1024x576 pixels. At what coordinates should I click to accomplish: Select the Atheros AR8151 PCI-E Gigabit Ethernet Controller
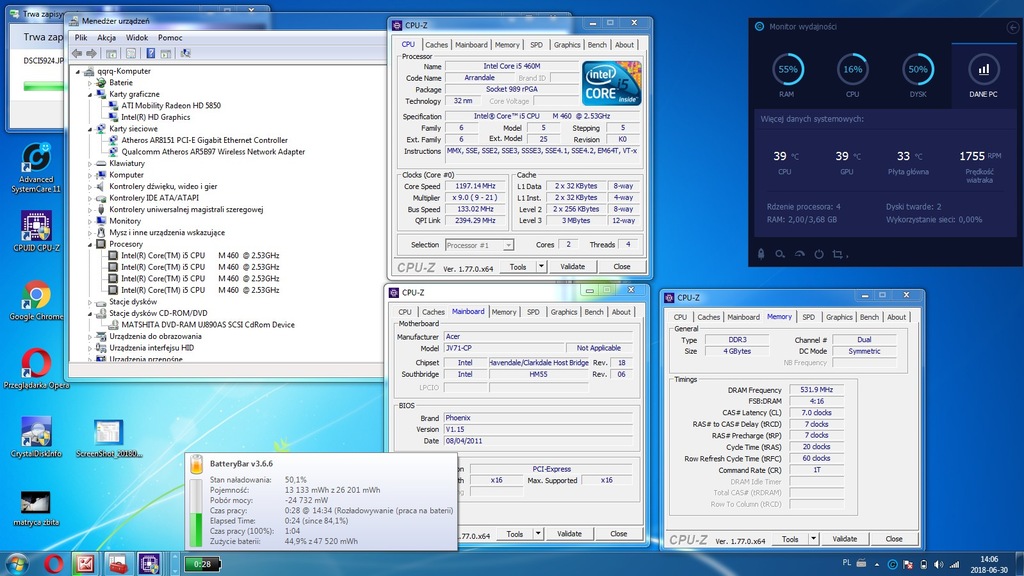[204, 140]
